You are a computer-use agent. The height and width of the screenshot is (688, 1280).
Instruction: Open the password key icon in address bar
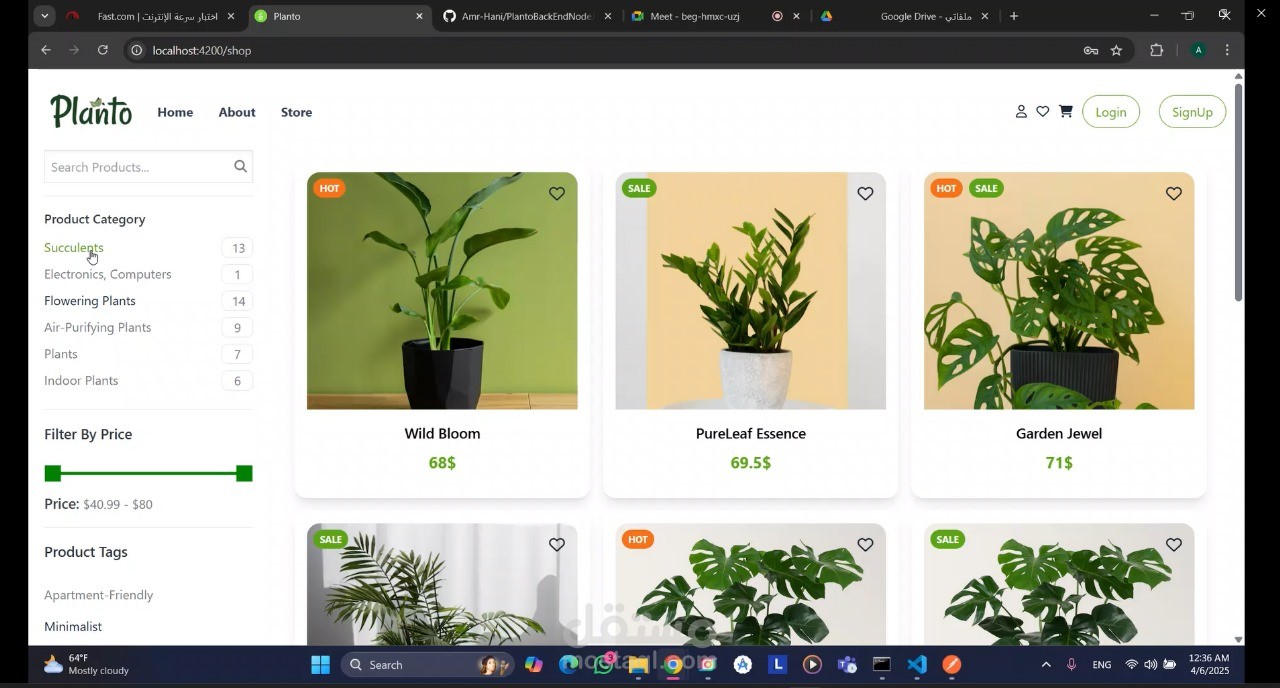1091,50
